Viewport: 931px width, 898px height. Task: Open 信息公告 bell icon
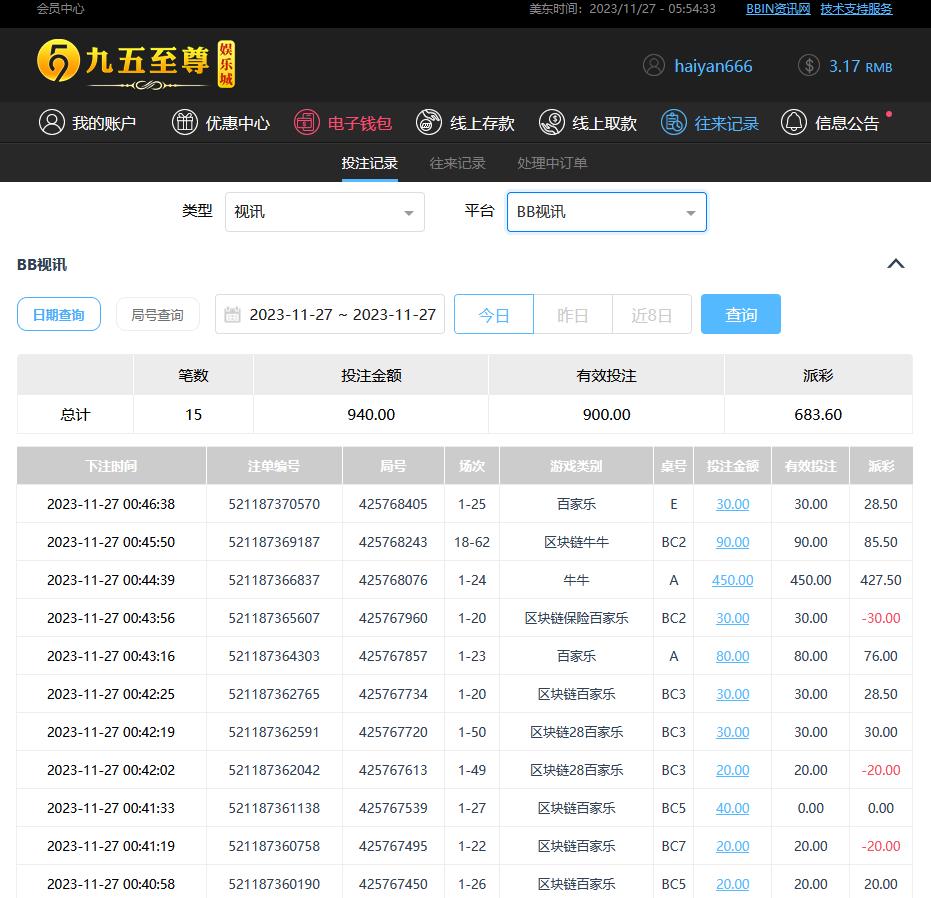click(x=794, y=123)
